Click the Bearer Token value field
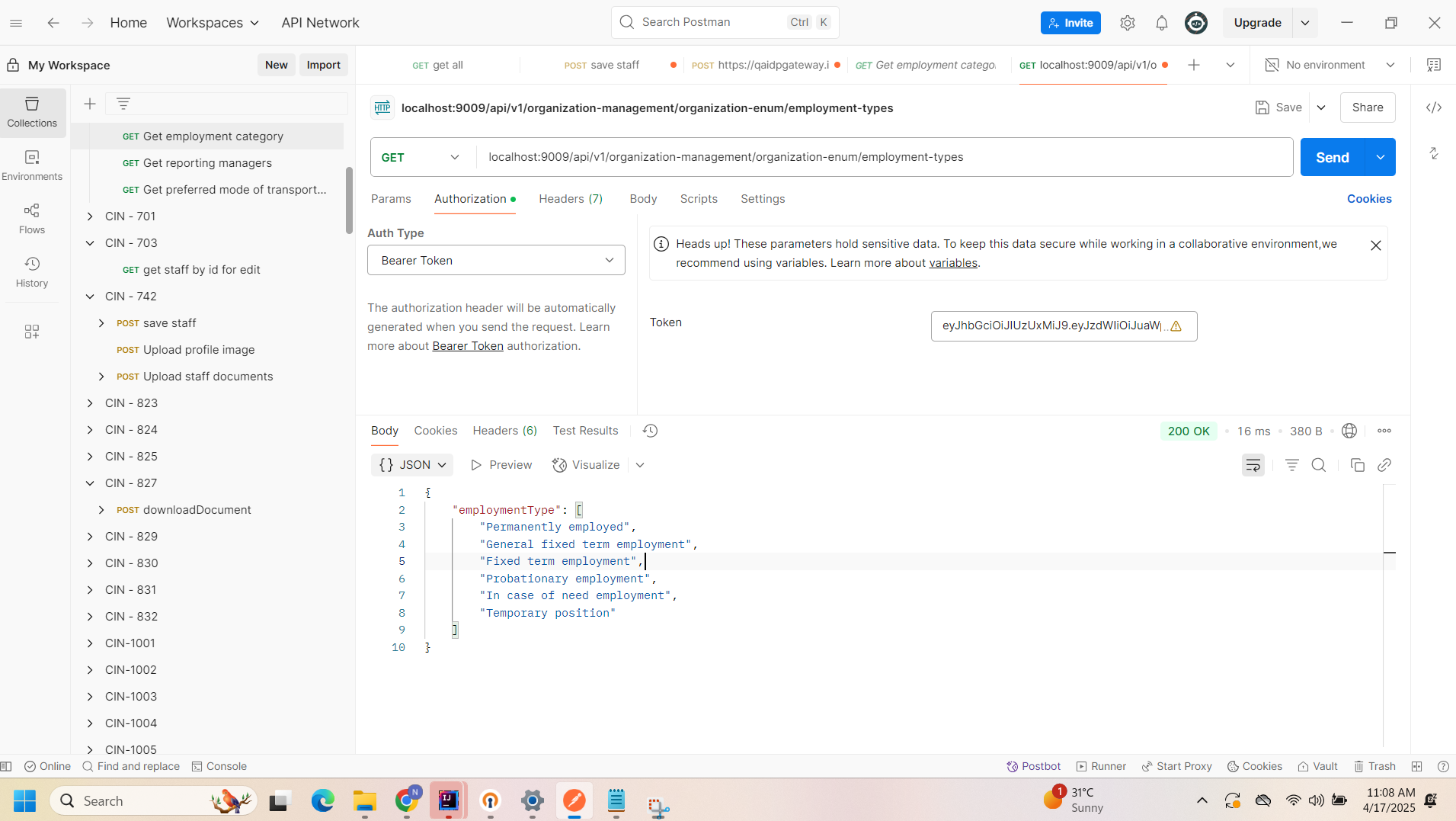Image resolution: width=1456 pixels, height=821 pixels. (1064, 326)
